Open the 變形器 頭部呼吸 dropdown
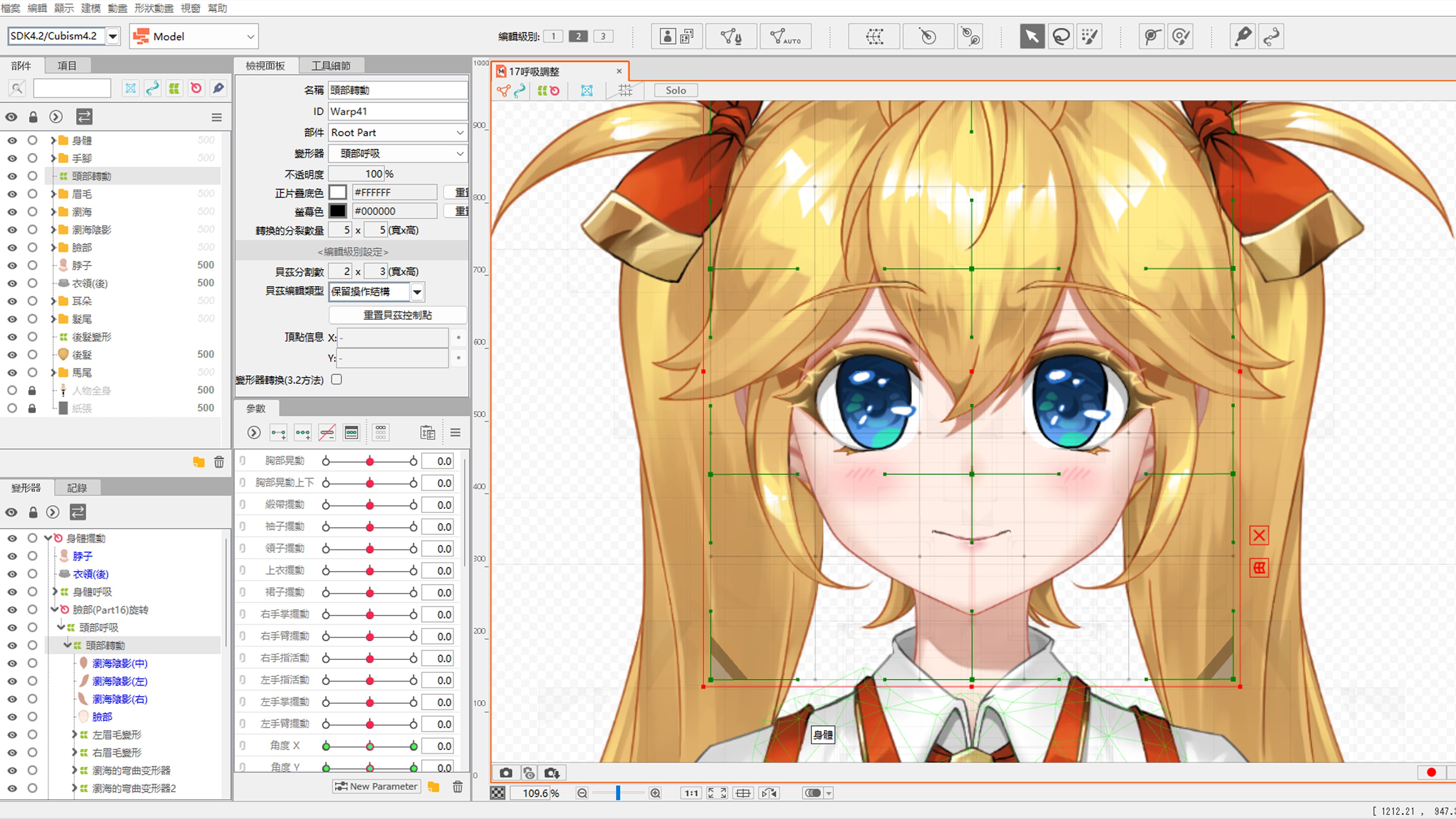This screenshot has height=819, width=1456. pyautogui.click(x=398, y=153)
